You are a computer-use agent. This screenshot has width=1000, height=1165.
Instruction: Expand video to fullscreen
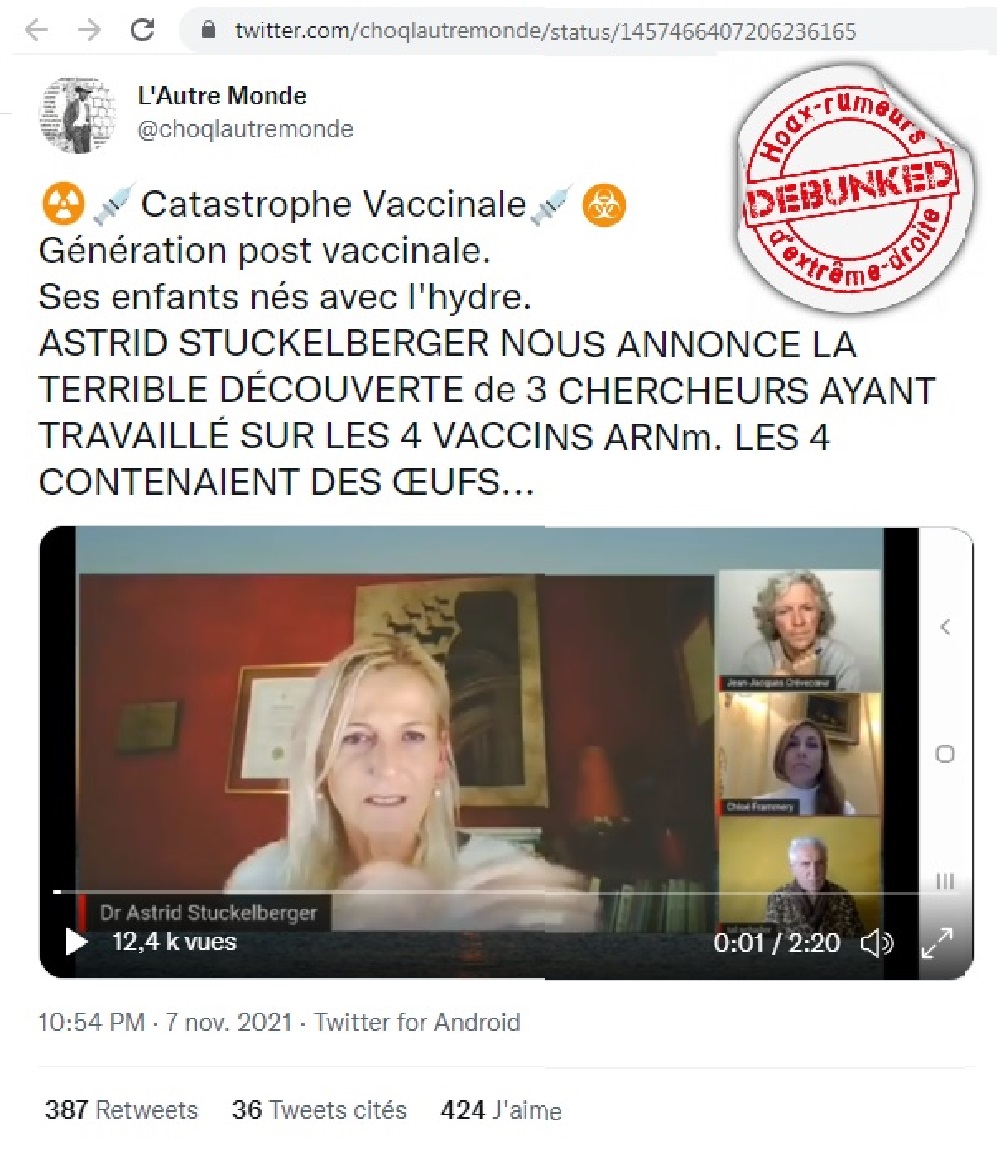937,943
